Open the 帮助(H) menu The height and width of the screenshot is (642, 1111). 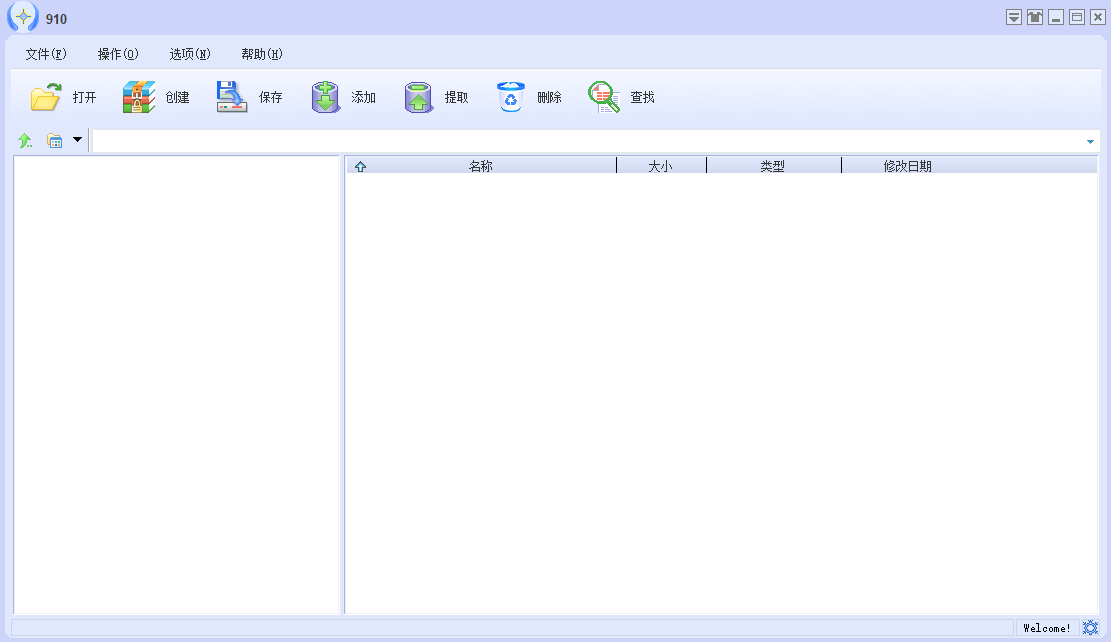point(262,54)
